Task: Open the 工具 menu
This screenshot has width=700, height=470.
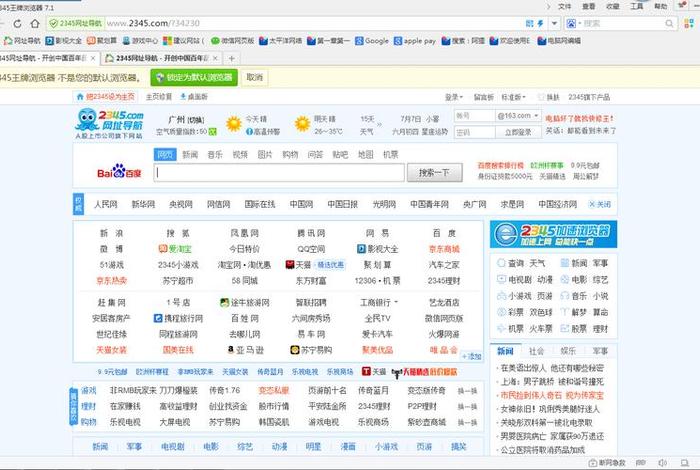Action: 637,6
